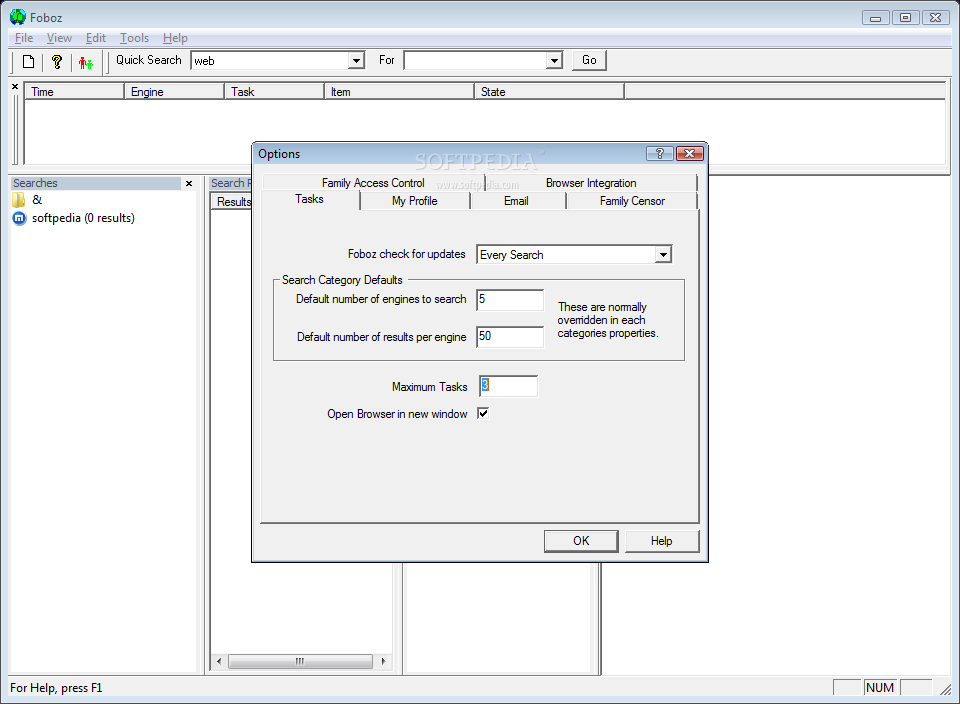The image size is (960, 704).
Task: Click the Foboz globe application icon
Action: pyautogui.click(x=18, y=17)
